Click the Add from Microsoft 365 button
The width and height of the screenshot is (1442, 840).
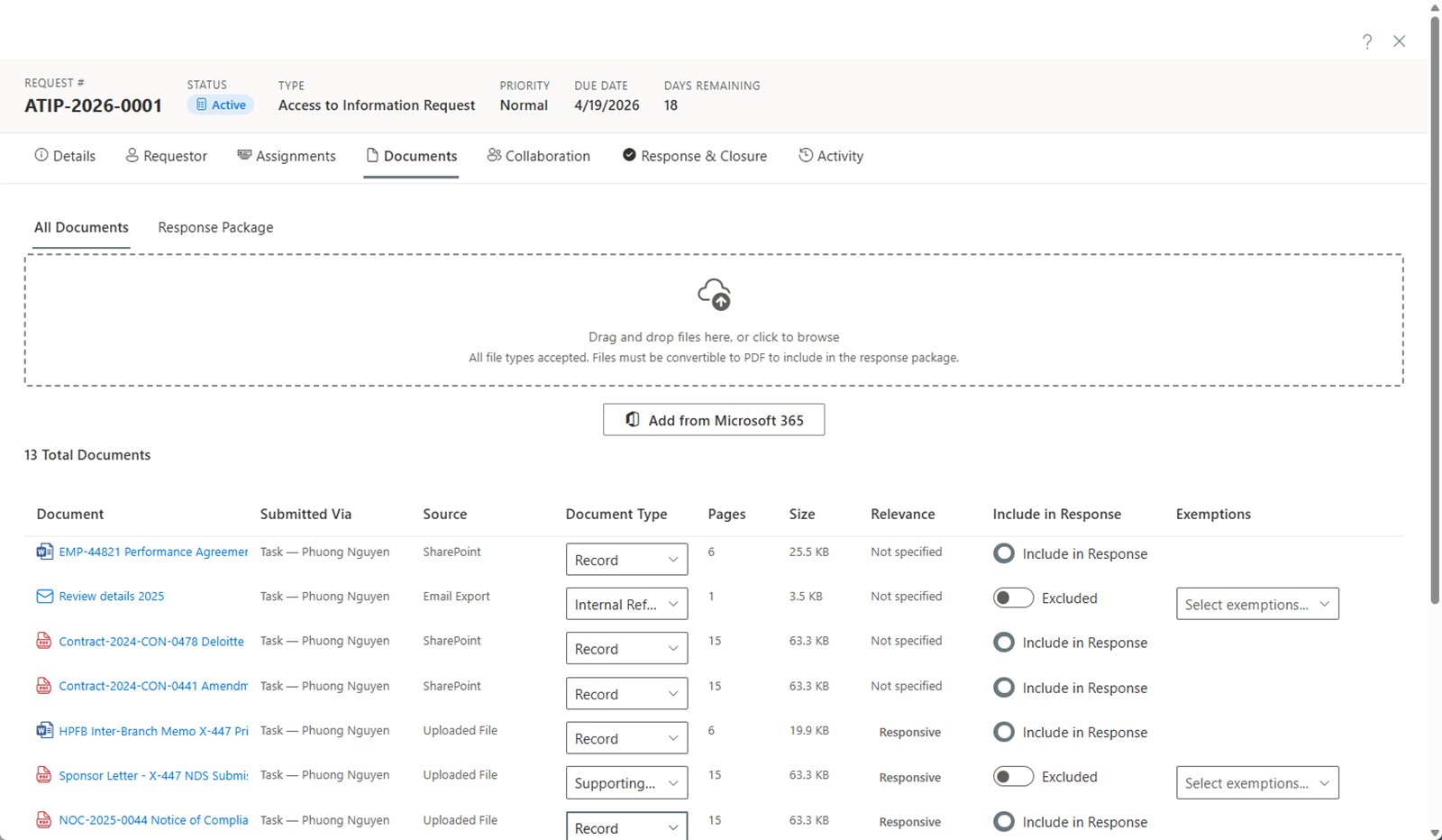point(713,419)
